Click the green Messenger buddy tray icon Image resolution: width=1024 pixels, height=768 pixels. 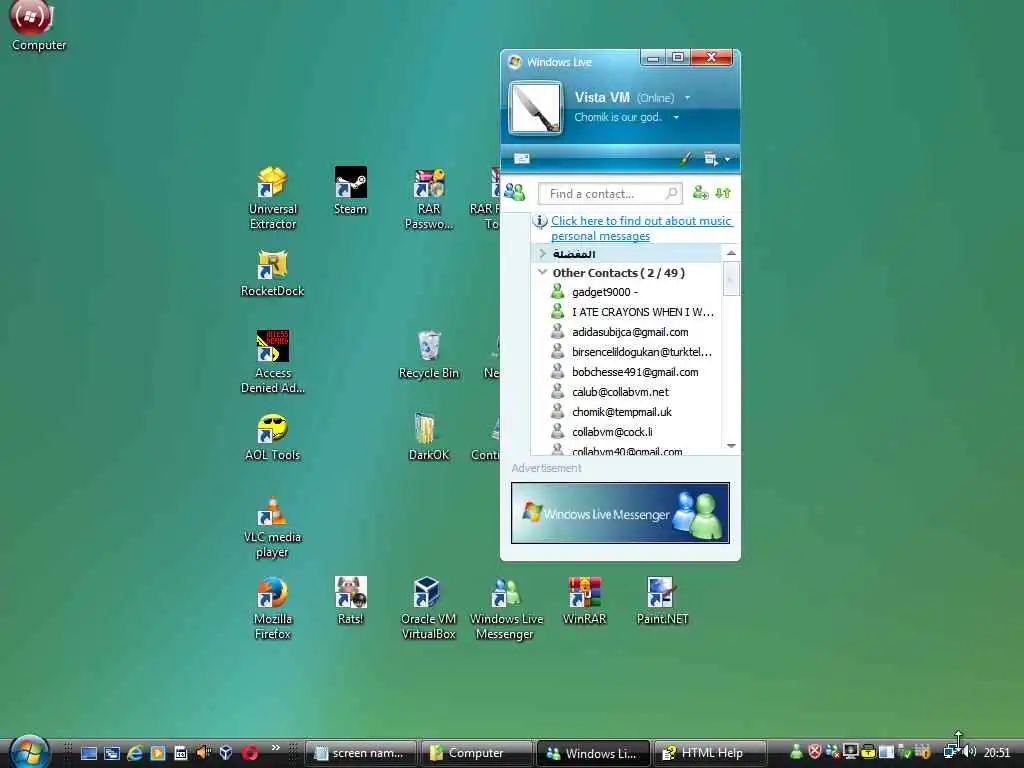click(x=796, y=752)
